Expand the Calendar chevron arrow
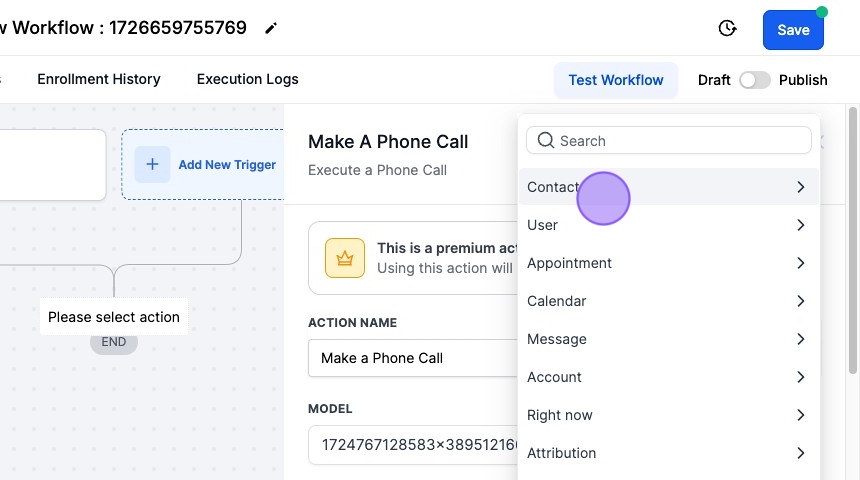860x480 pixels. pyautogui.click(x=800, y=301)
